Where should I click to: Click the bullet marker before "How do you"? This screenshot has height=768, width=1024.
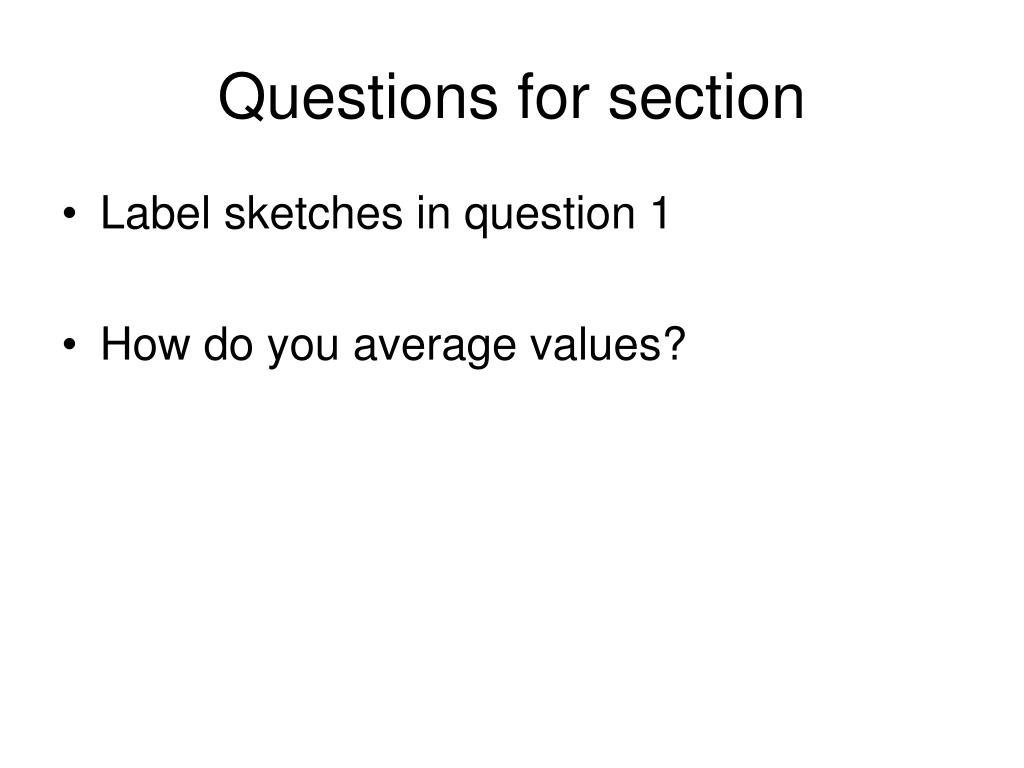pos(70,344)
